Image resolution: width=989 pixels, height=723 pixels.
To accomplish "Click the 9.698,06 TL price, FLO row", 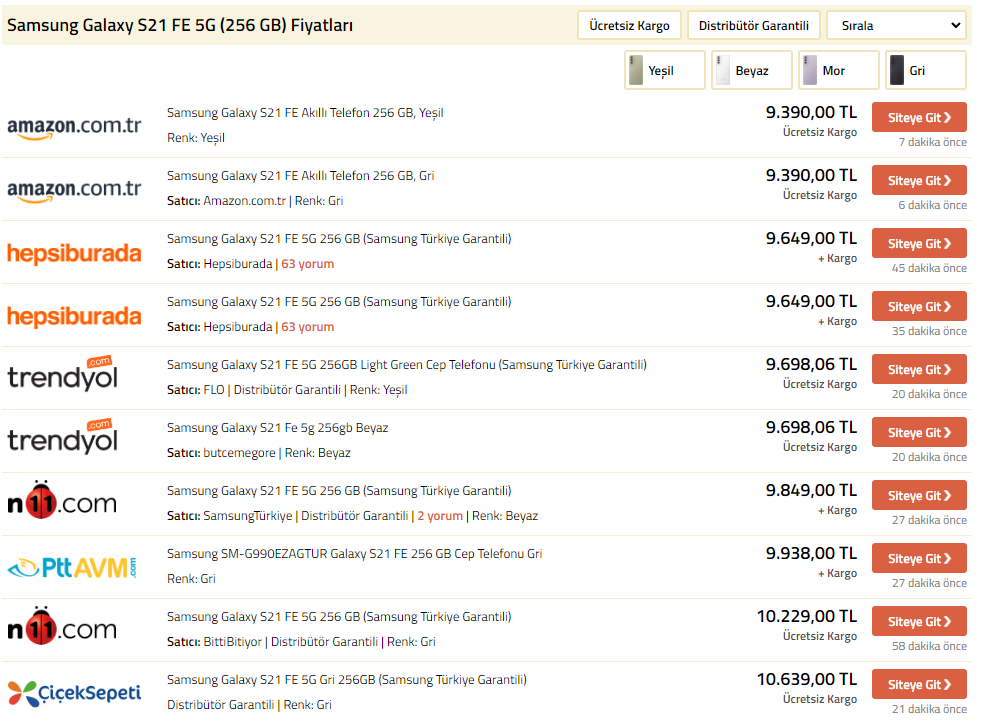I will point(811,365).
